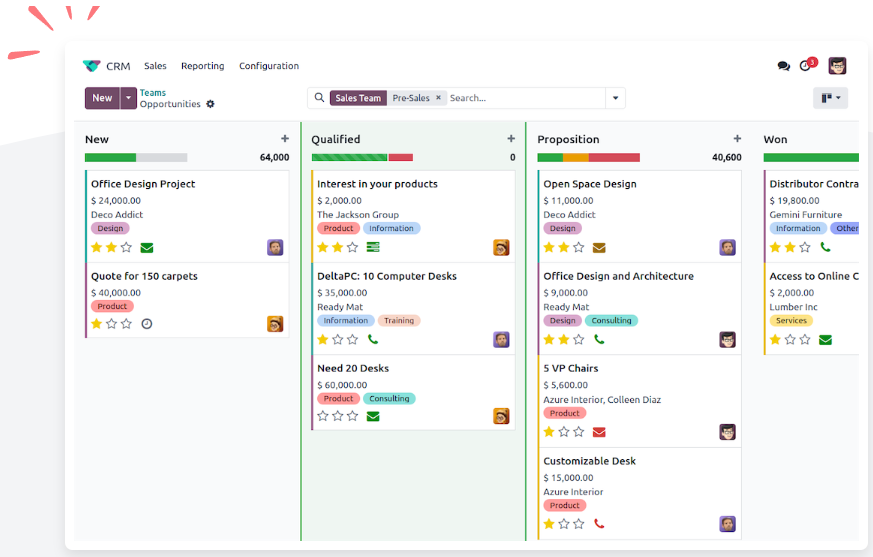The height and width of the screenshot is (557, 873).
Task: Go to the Teams breadcrumb link
Action: point(153,92)
